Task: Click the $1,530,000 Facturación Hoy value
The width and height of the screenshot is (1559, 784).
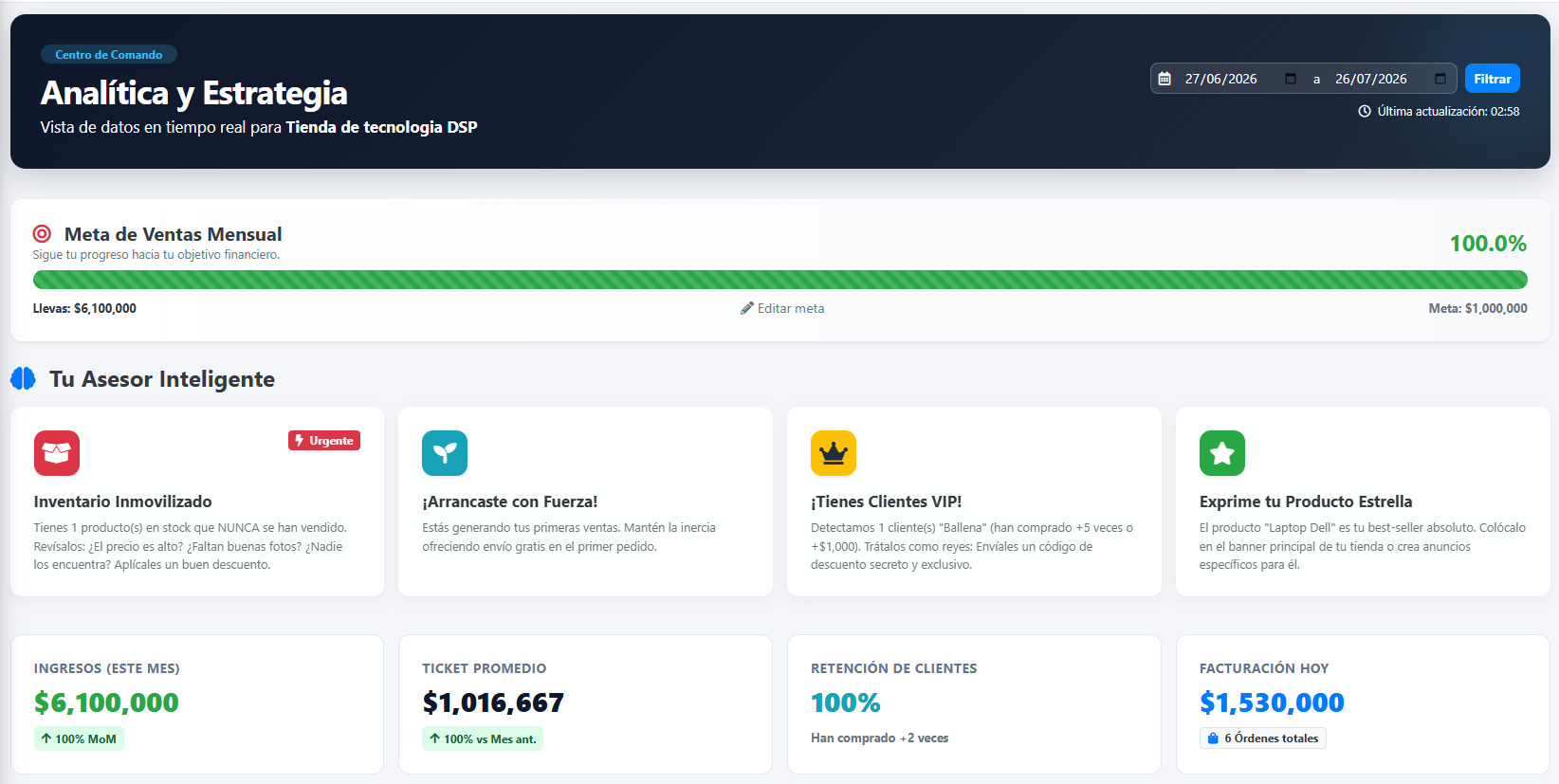Action: [x=1272, y=702]
